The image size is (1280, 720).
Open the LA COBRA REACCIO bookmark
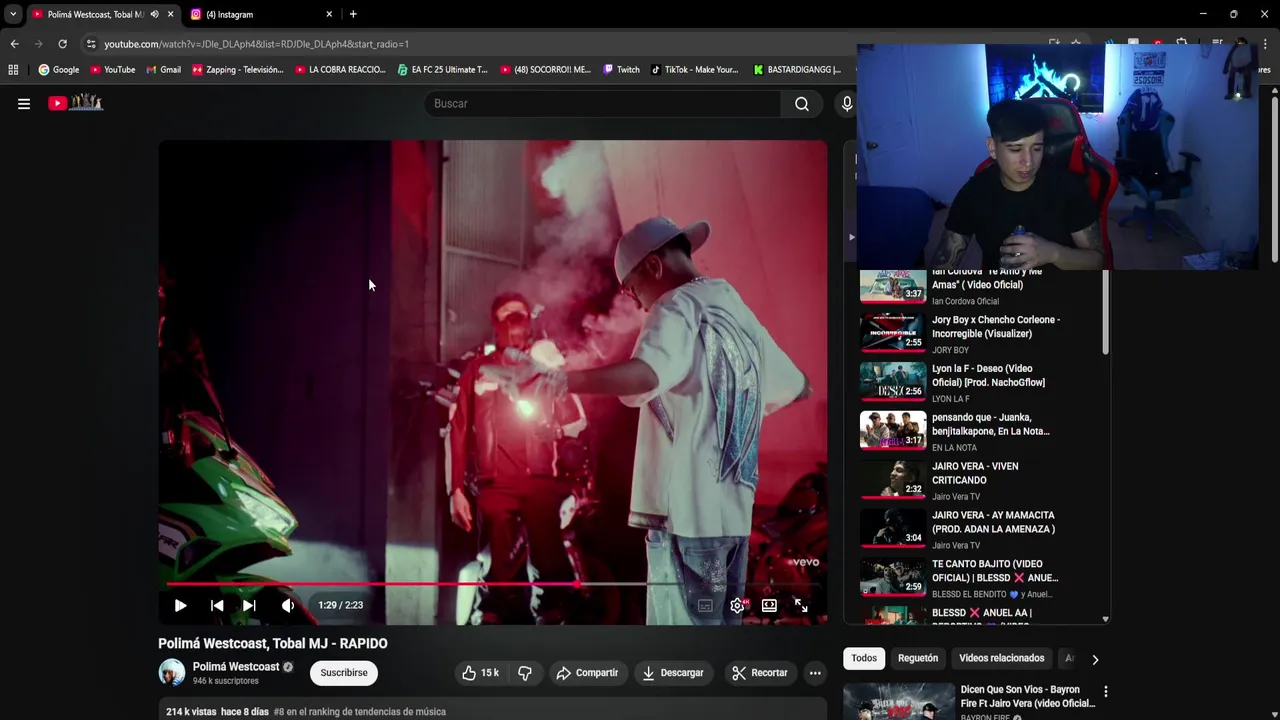click(339, 70)
